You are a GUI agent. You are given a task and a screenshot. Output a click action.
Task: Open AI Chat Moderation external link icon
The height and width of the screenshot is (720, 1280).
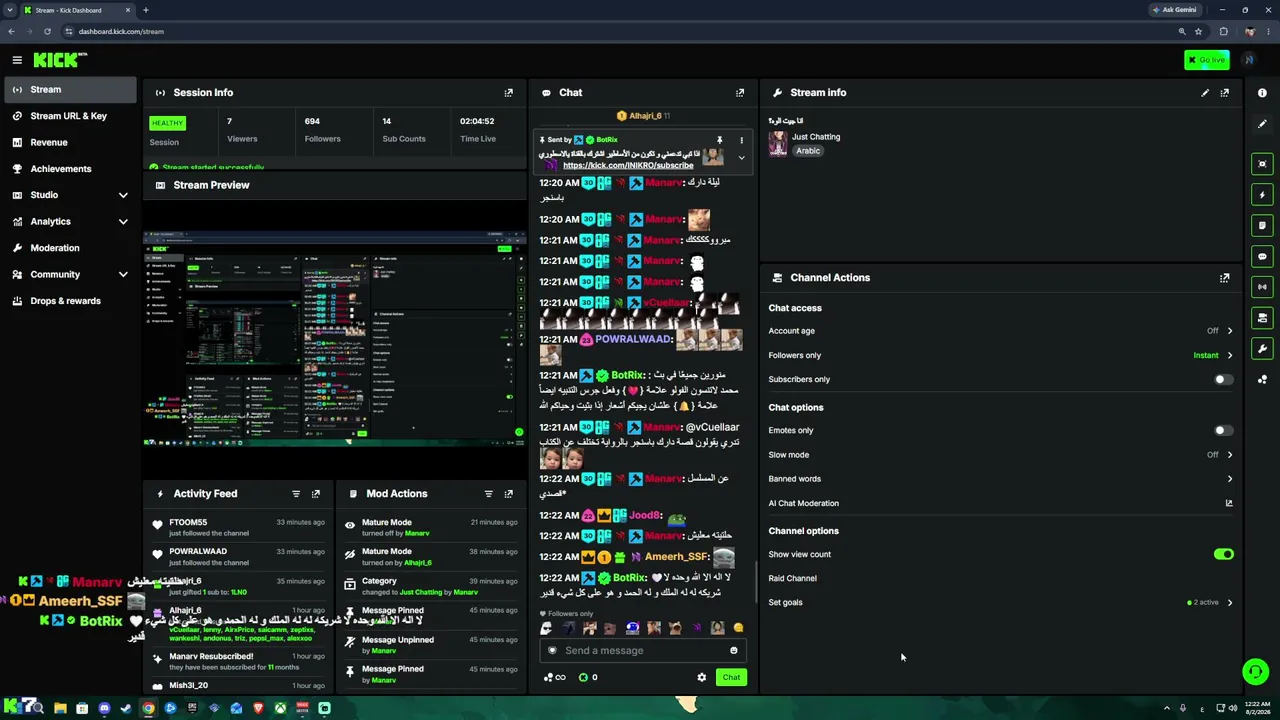click(1229, 504)
